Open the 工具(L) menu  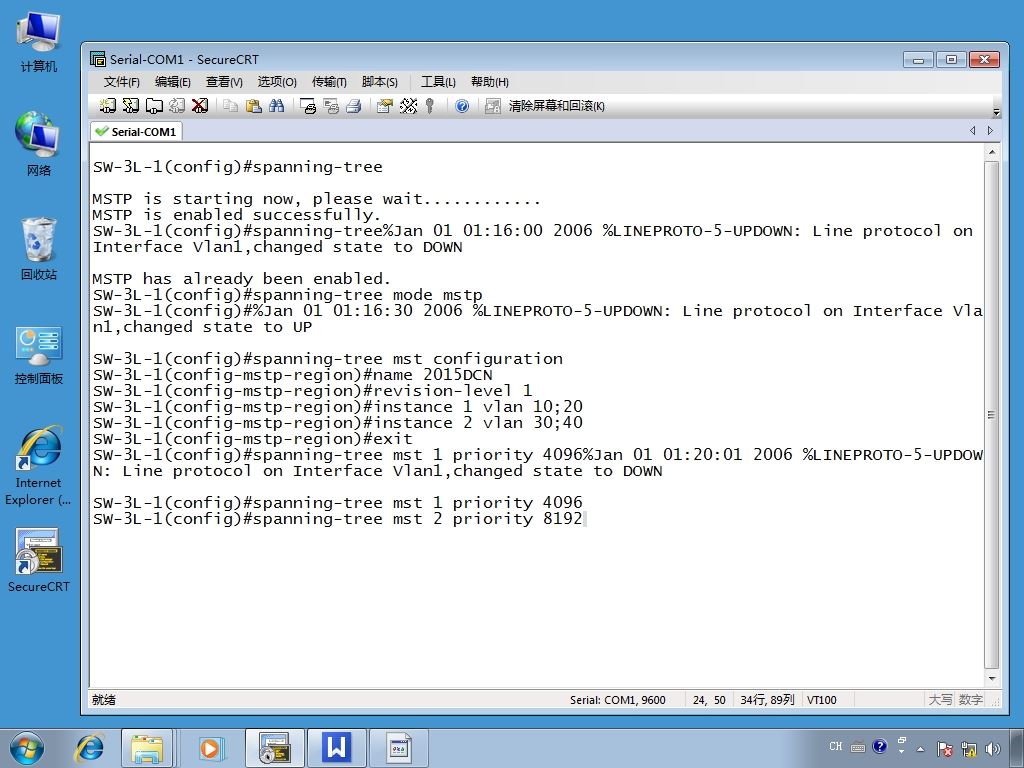tap(438, 82)
